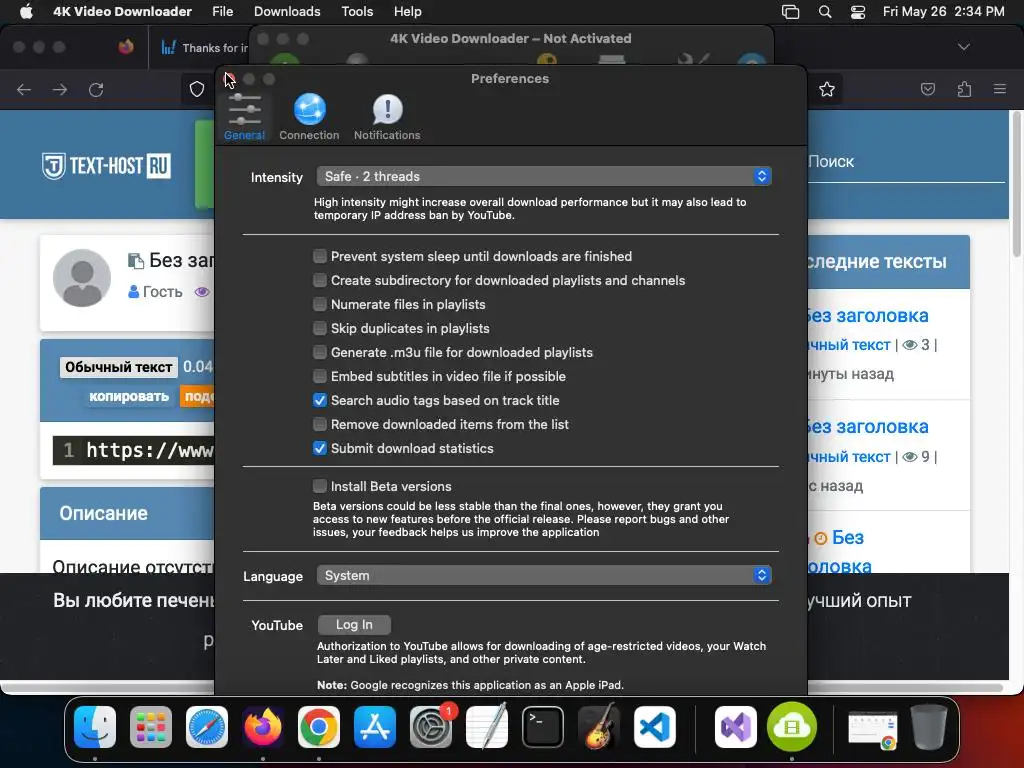Viewport: 1024px width, 768px height.
Task: Reload the page in Firefox
Action: click(x=96, y=89)
